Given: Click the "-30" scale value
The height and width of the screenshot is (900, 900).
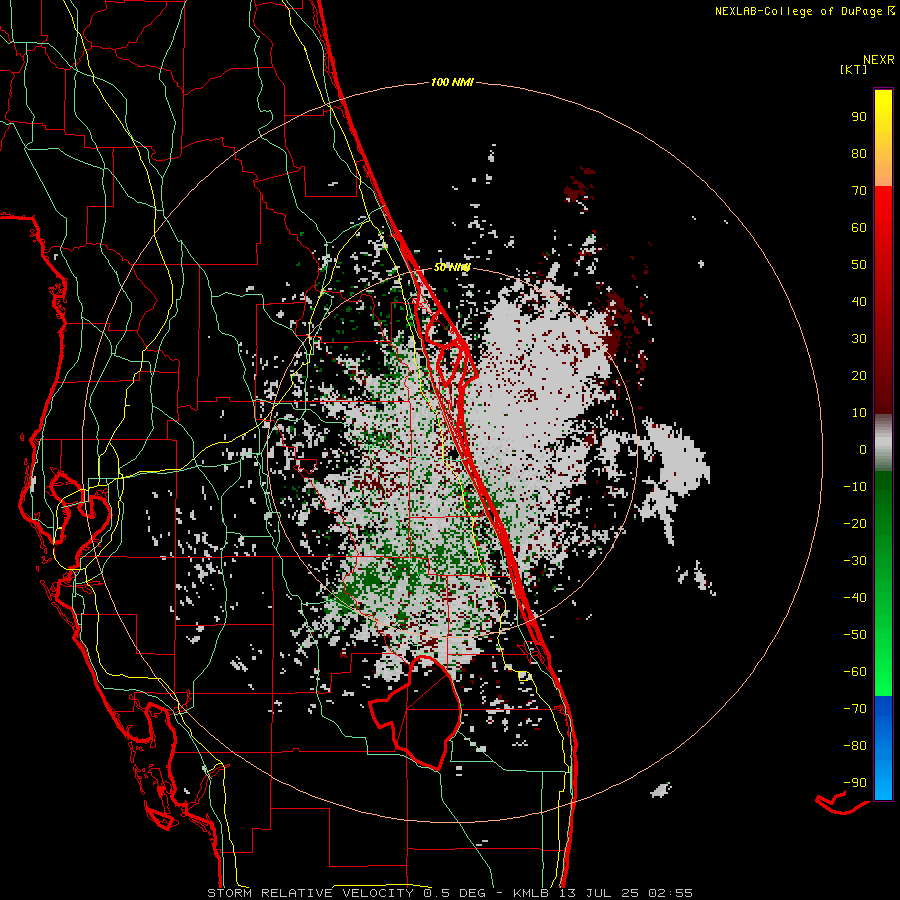Looking at the screenshot, I should pos(855,561).
